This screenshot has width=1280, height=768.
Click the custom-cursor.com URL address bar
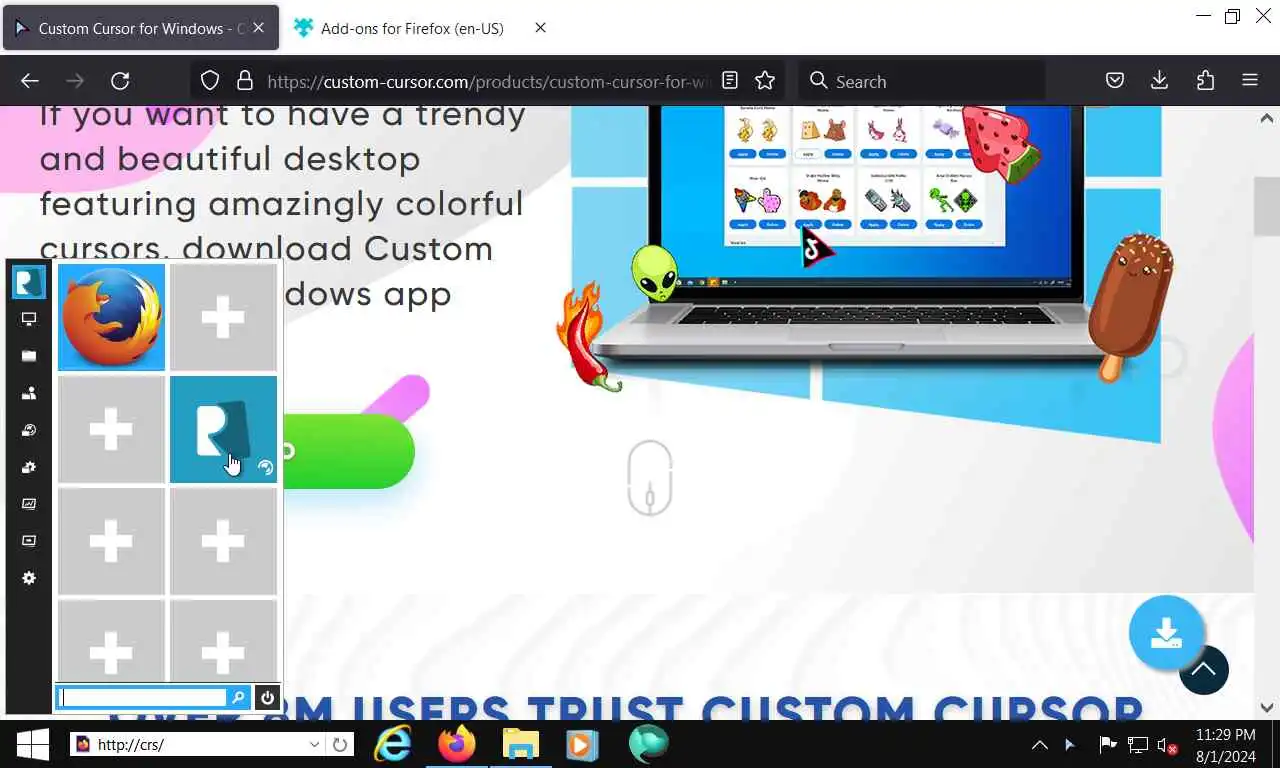coord(490,81)
